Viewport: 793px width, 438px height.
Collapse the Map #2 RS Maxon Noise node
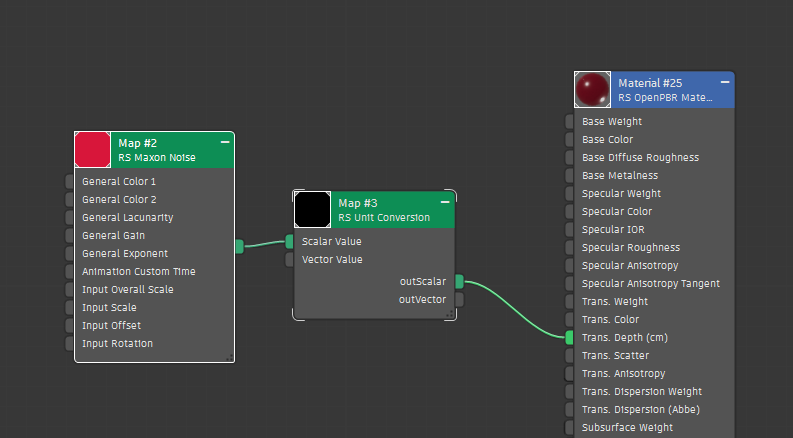click(x=225, y=143)
